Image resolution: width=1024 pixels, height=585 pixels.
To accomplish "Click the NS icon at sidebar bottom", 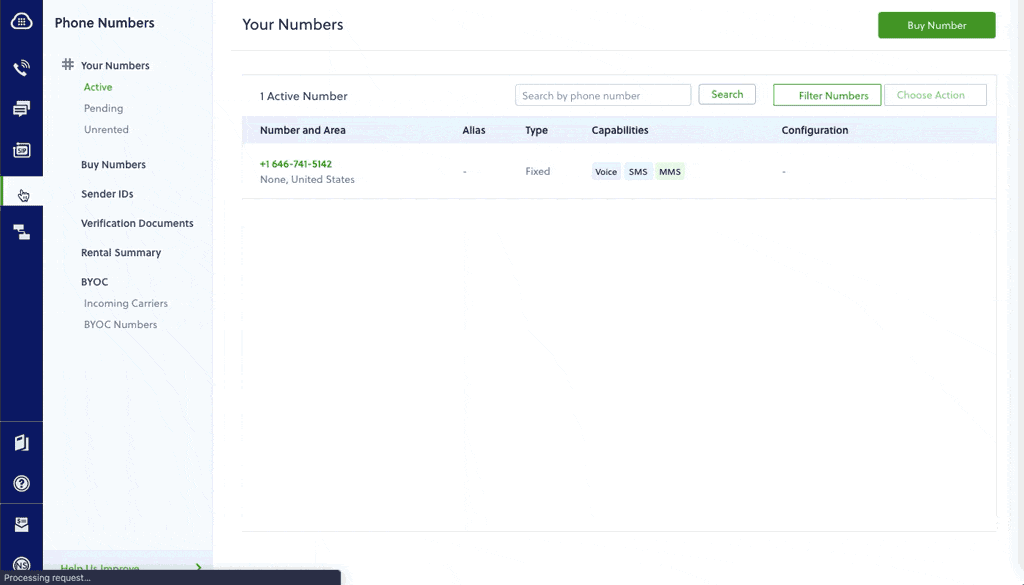I will (x=21, y=563).
